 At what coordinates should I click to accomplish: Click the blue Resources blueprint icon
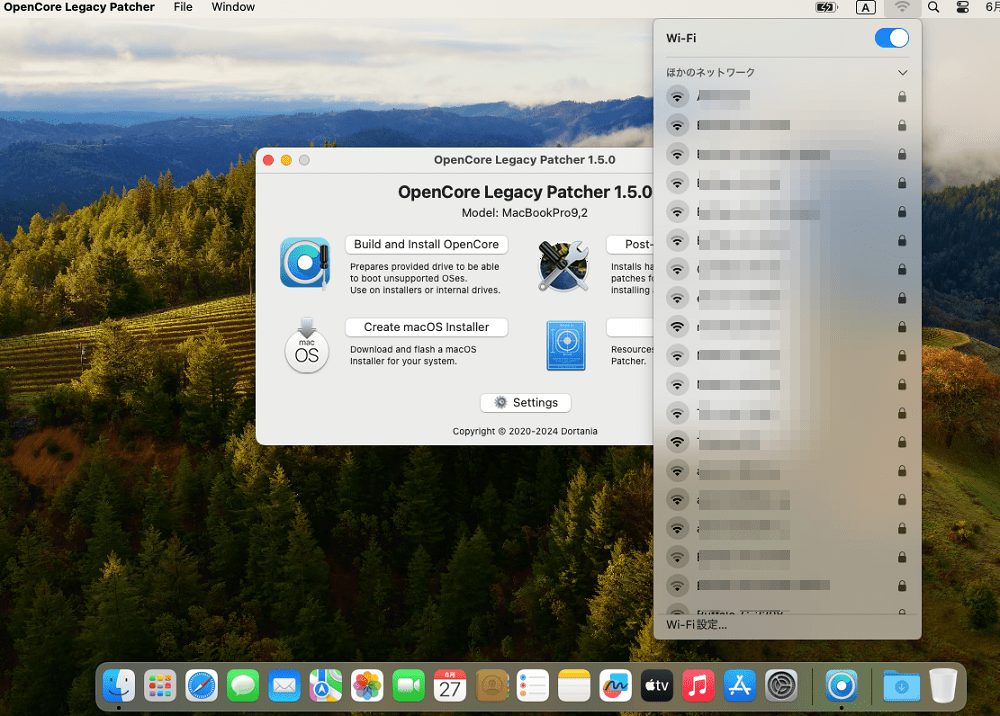[566, 346]
